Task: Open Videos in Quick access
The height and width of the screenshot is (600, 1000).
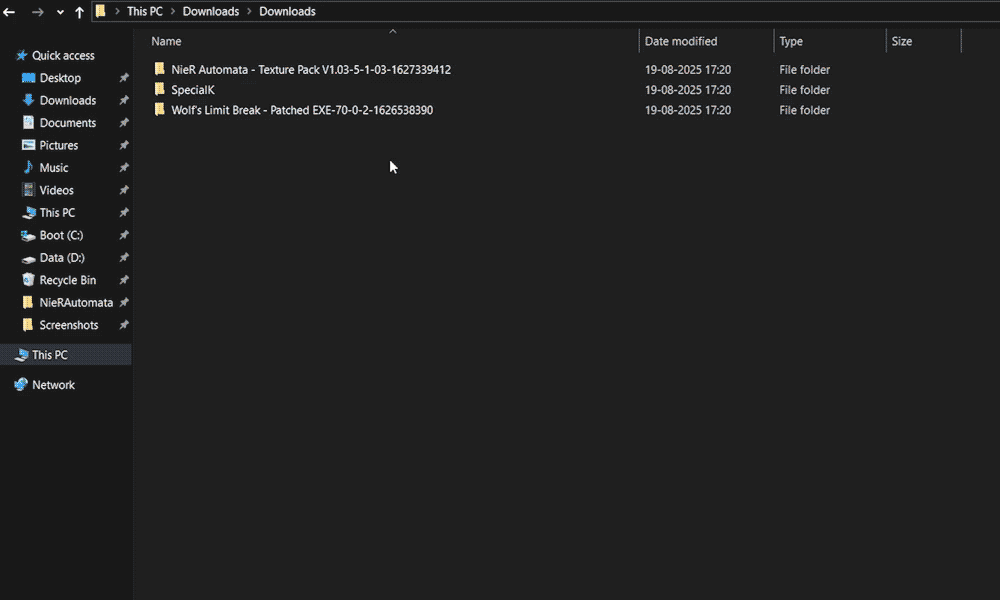Action: click(56, 190)
